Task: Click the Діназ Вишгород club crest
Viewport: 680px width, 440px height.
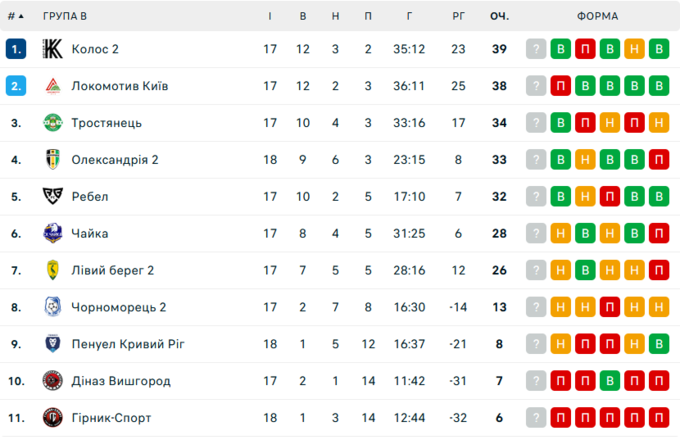Action: point(53,381)
